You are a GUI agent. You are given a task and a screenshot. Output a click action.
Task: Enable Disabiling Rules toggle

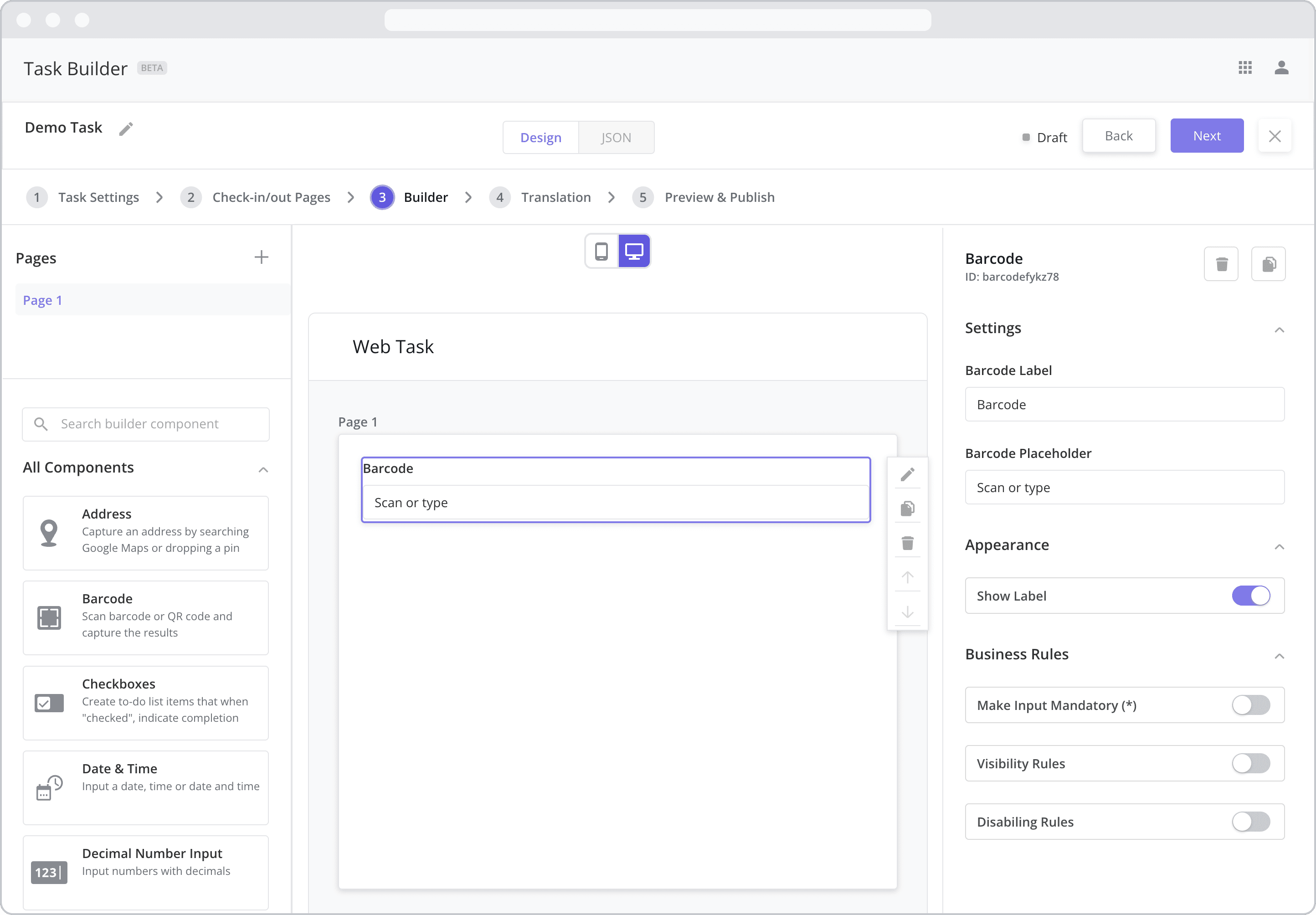pyautogui.click(x=1251, y=822)
